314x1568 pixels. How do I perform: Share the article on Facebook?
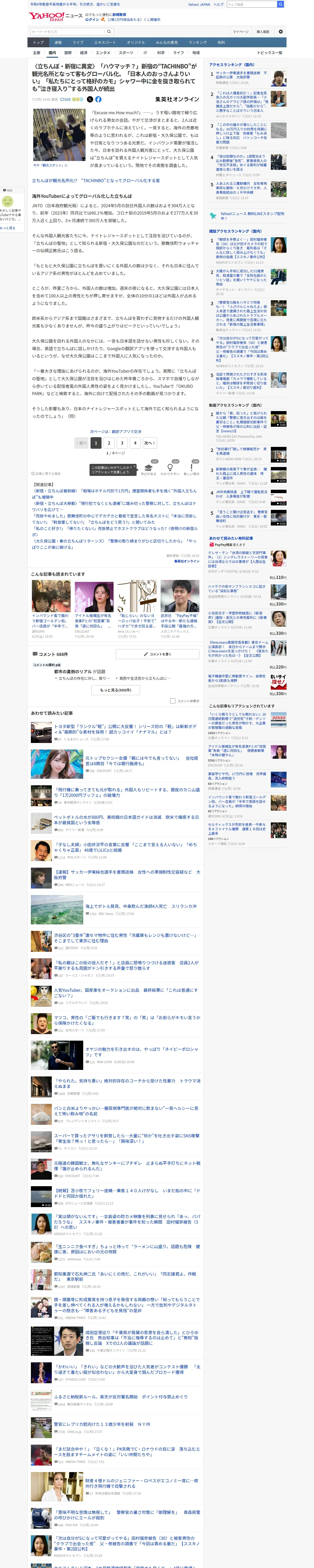(98, 99)
